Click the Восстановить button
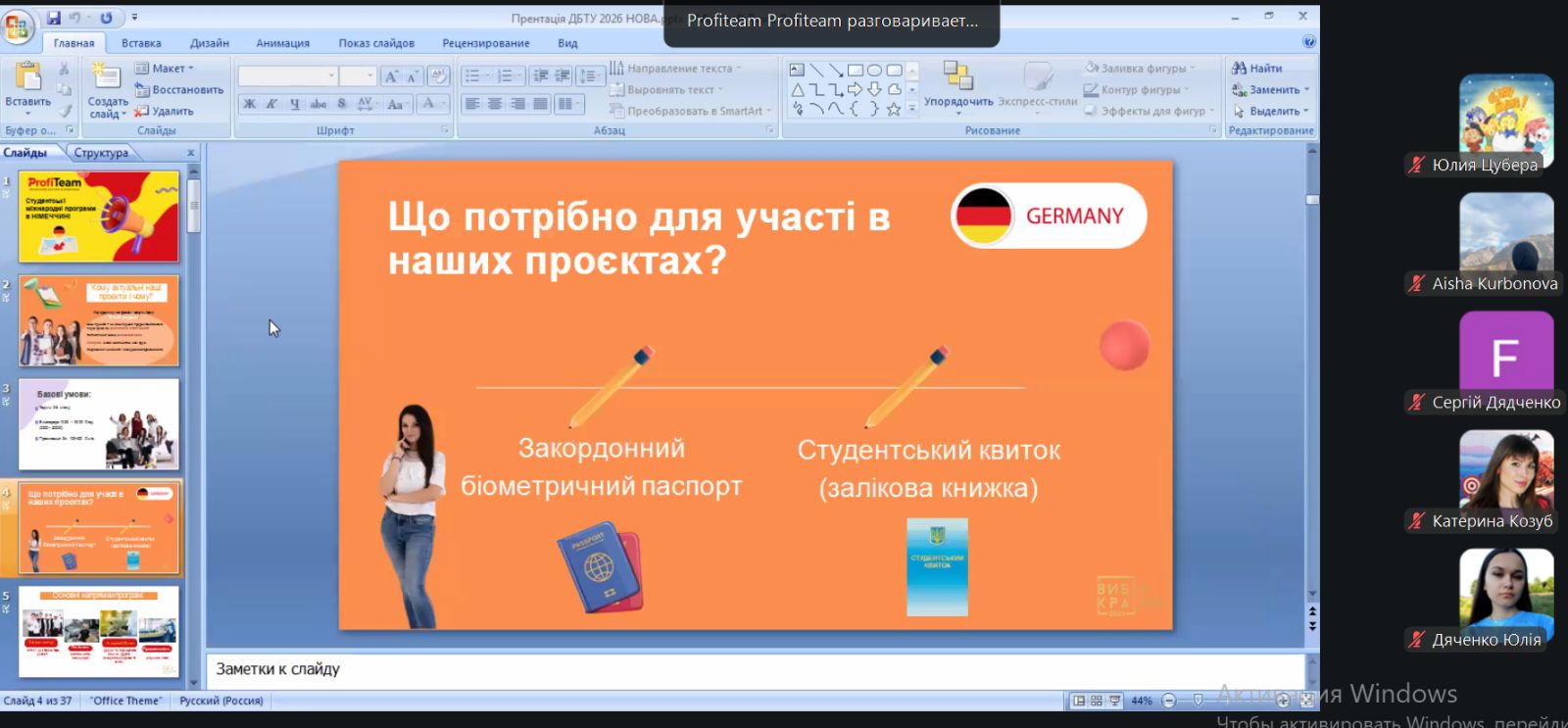This screenshot has width=1568, height=728. (x=178, y=90)
